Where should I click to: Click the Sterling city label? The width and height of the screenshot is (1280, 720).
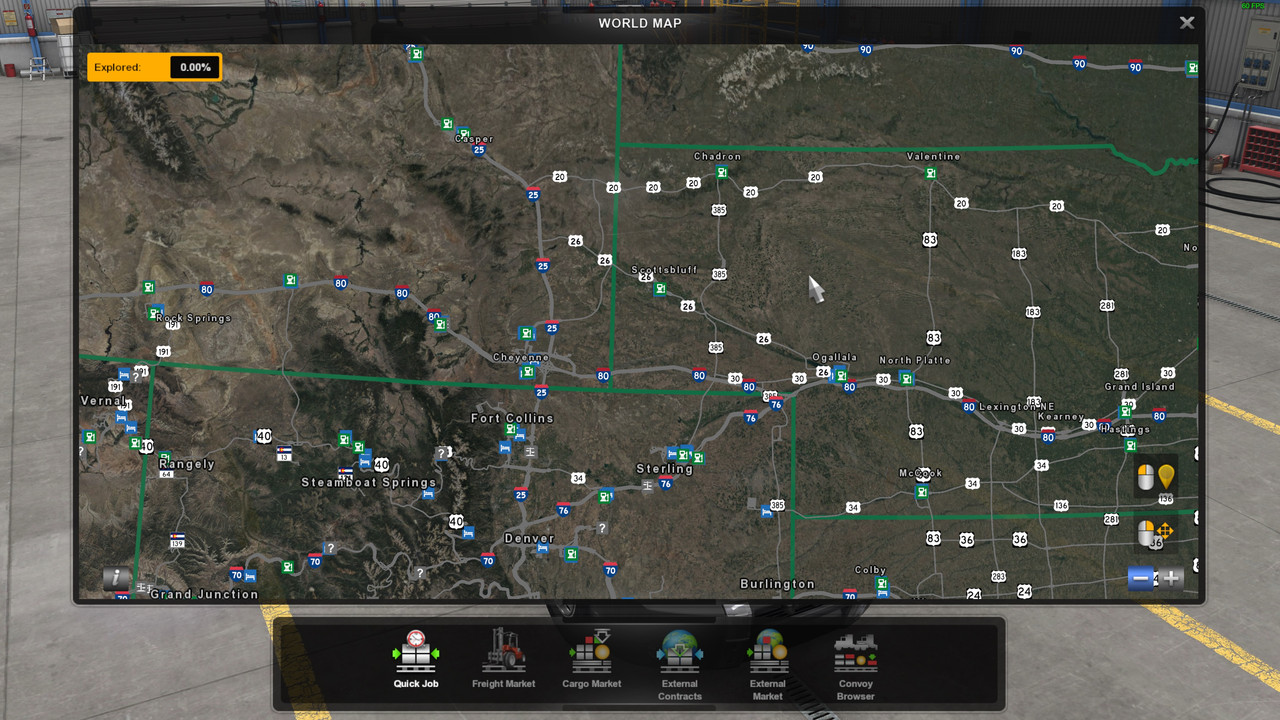[665, 469]
